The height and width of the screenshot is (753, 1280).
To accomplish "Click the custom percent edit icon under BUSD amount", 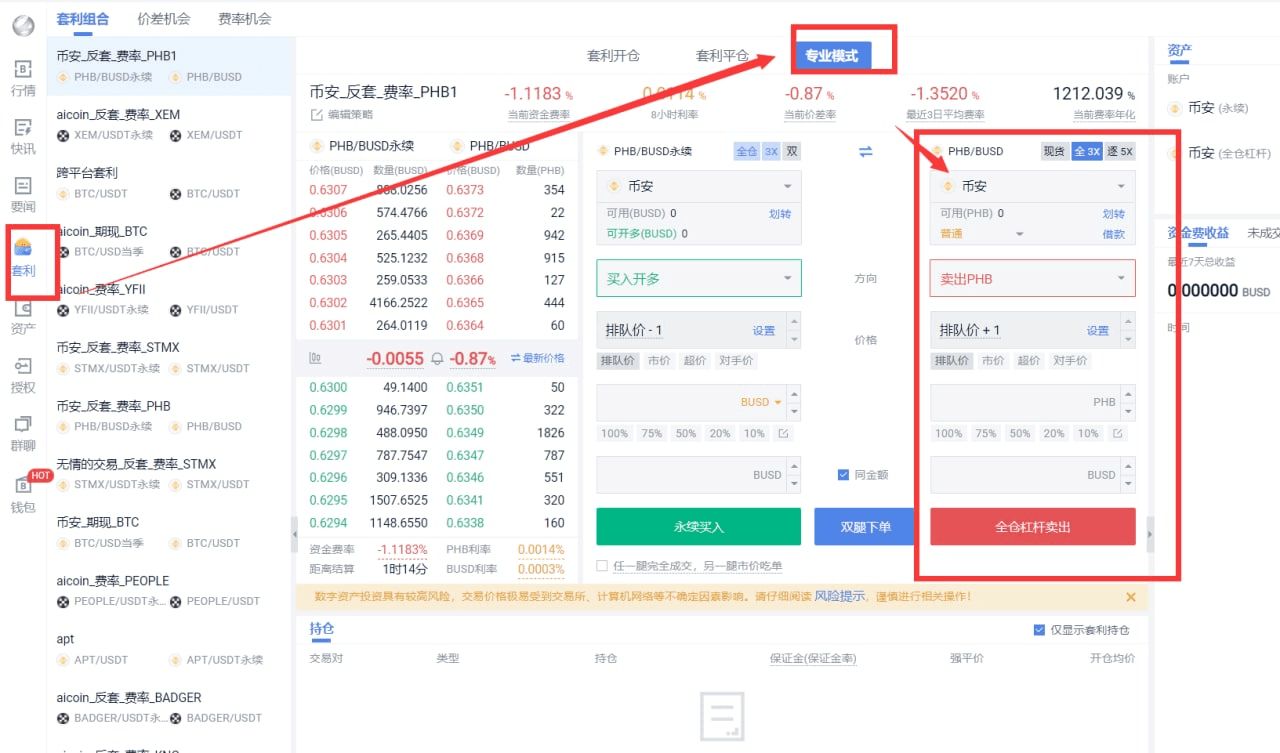I will point(783,433).
